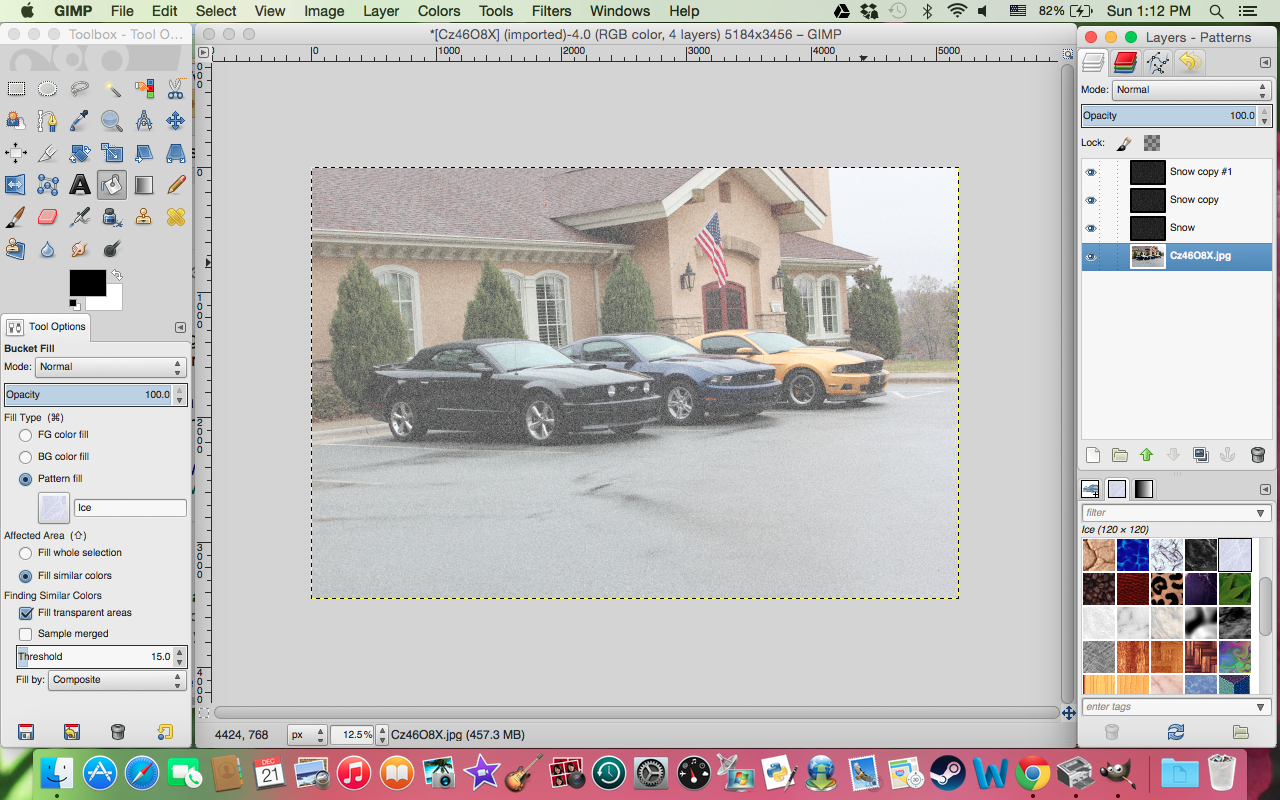Image resolution: width=1280 pixels, height=800 pixels.
Task: Switch to the Undo History tab
Action: click(x=1189, y=63)
